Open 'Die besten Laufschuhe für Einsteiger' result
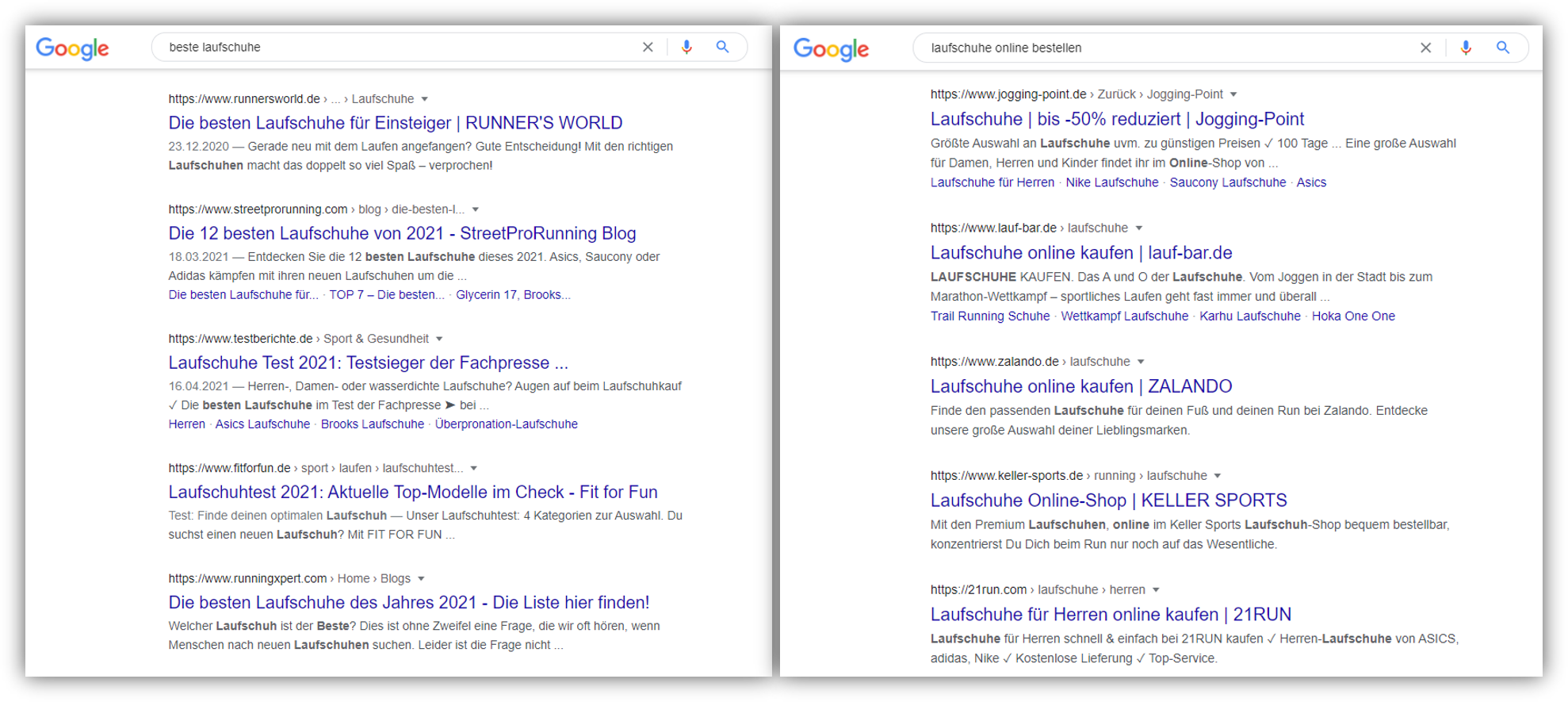 [396, 123]
